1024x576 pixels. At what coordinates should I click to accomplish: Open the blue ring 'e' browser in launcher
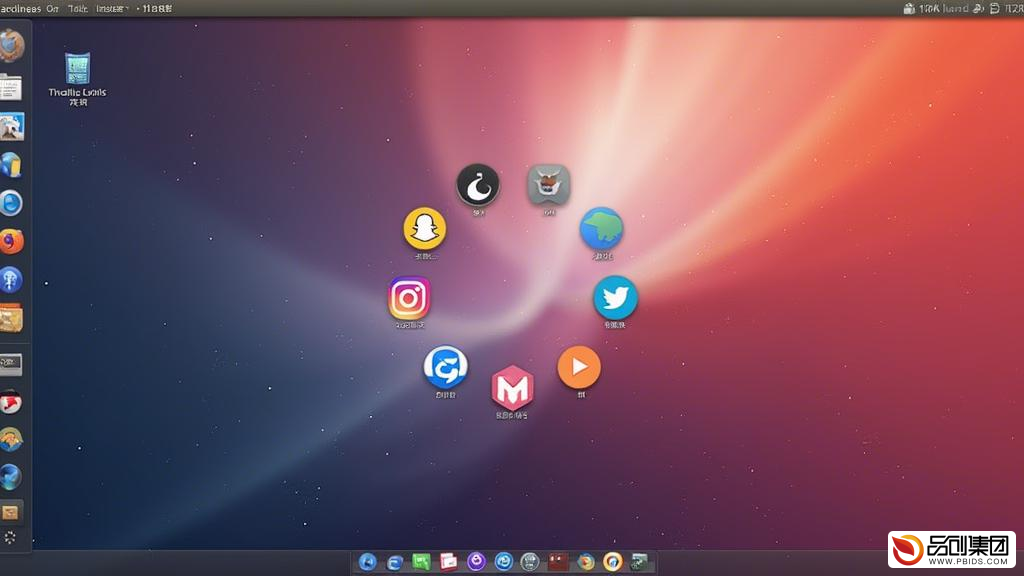pyautogui.click(x=11, y=203)
